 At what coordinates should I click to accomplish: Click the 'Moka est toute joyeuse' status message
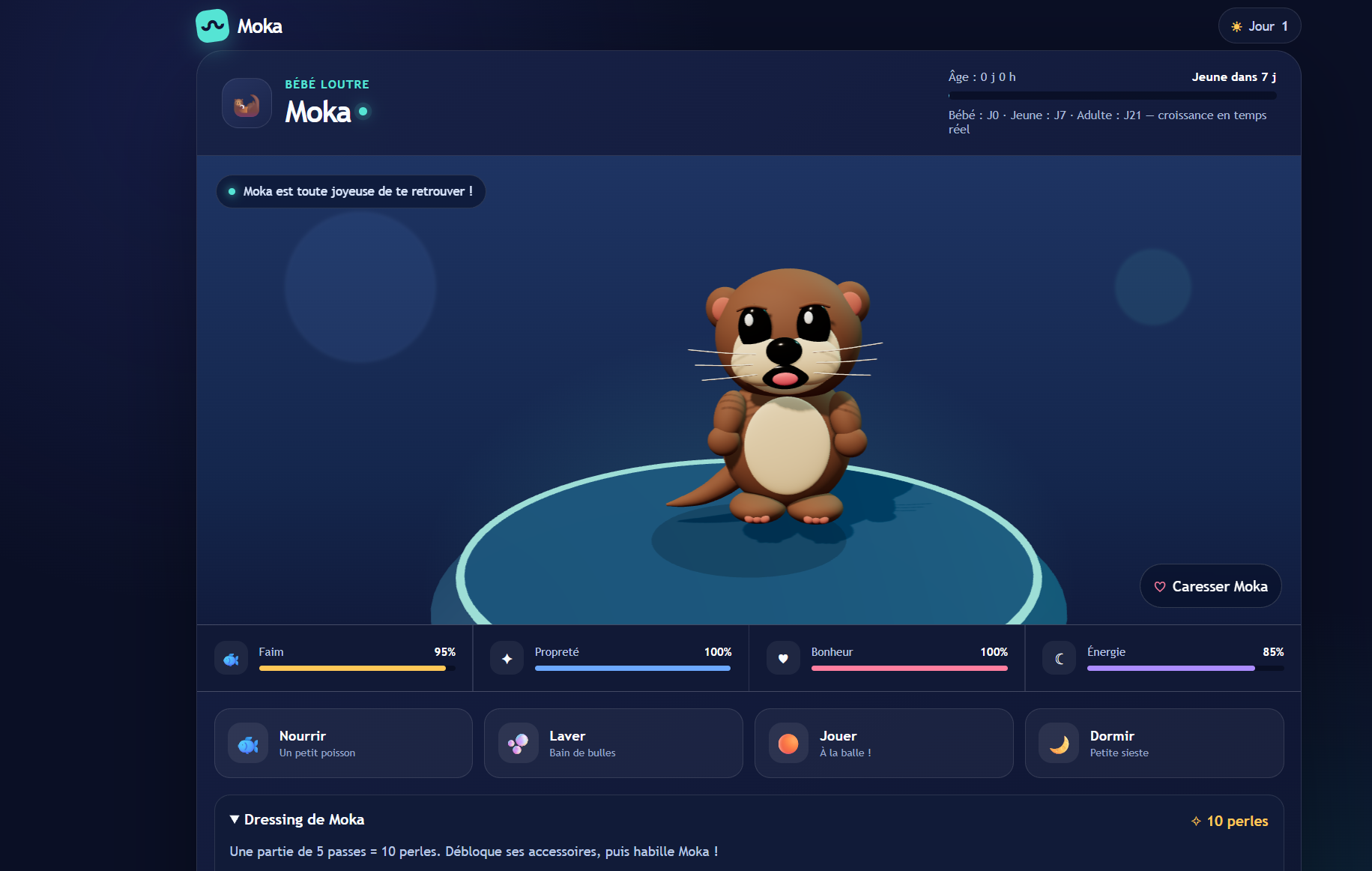(x=351, y=191)
